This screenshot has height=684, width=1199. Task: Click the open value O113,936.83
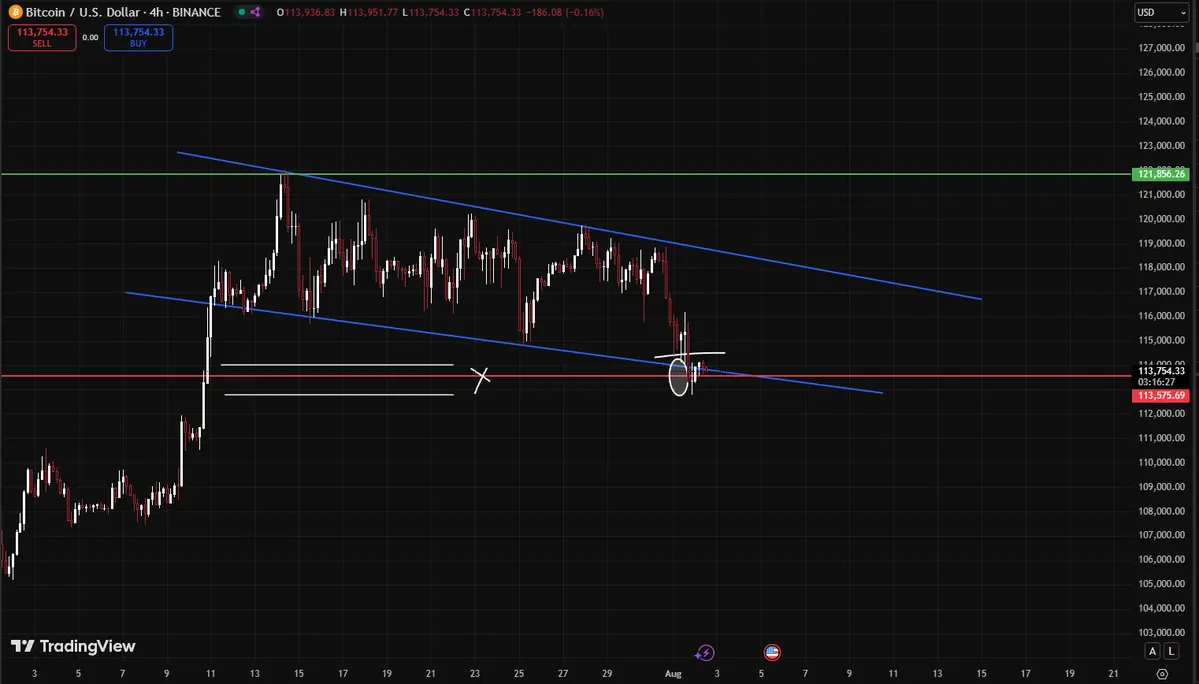coord(306,12)
